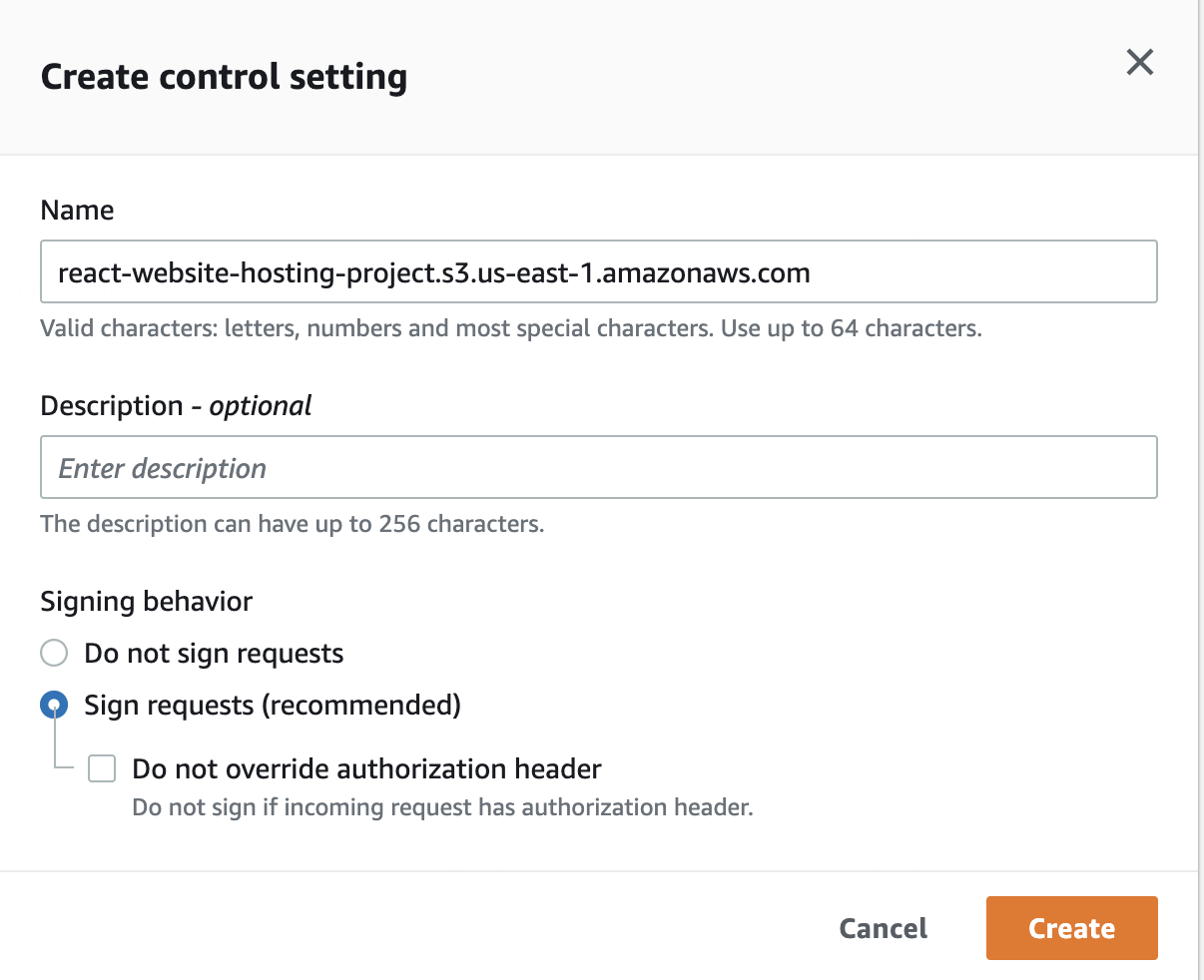
Task: Close the Create control setting dialog
Action: click(1139, 62)
